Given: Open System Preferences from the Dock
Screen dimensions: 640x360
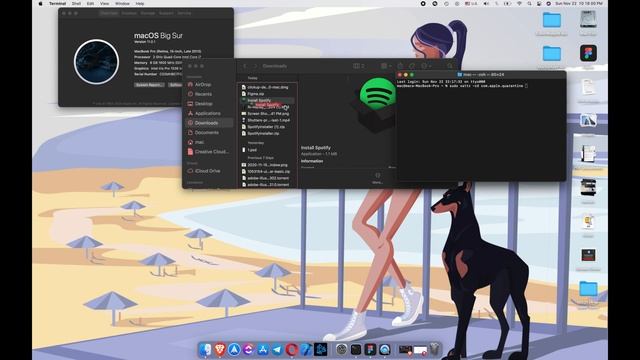Looking at the screenshot, I should click(x=342, y=349).
